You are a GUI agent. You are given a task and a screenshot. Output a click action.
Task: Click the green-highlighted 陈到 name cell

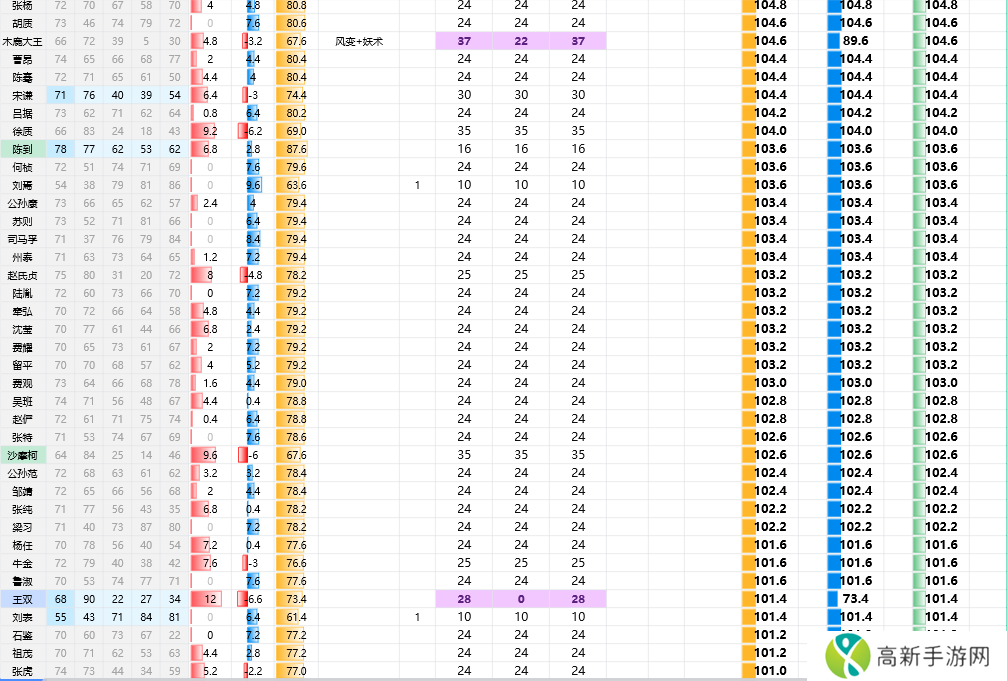pos(22,149)
